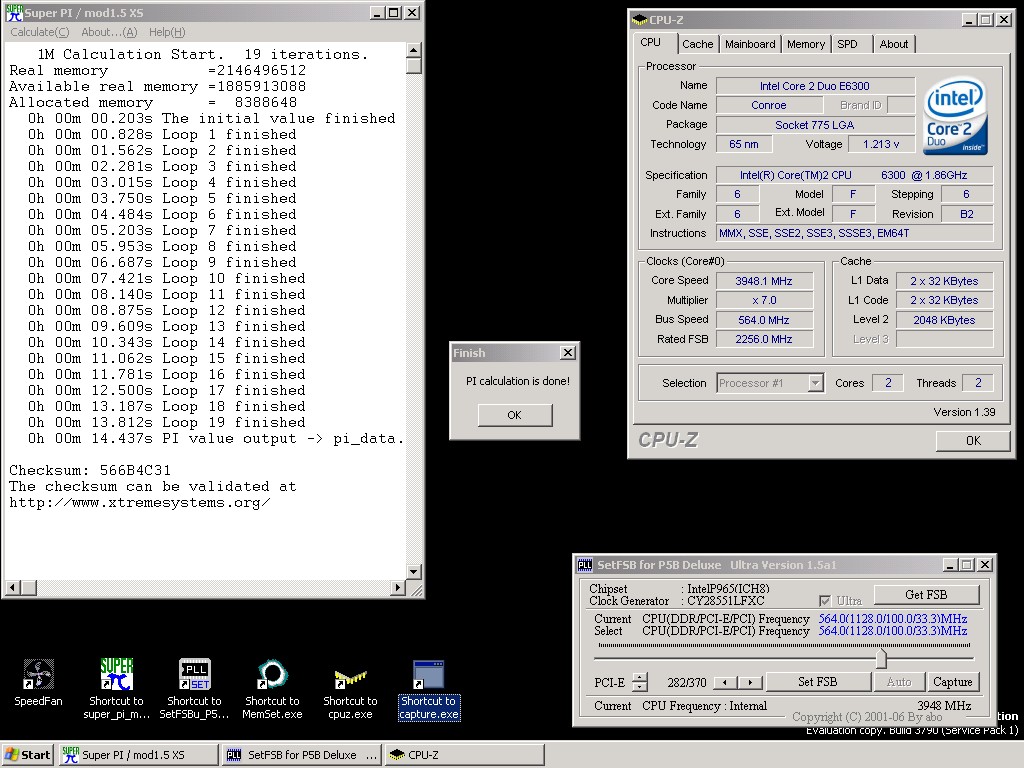Click the Code Name Conroe field
The width and height of the screenshot is (1024, 768).
point(769,105)
